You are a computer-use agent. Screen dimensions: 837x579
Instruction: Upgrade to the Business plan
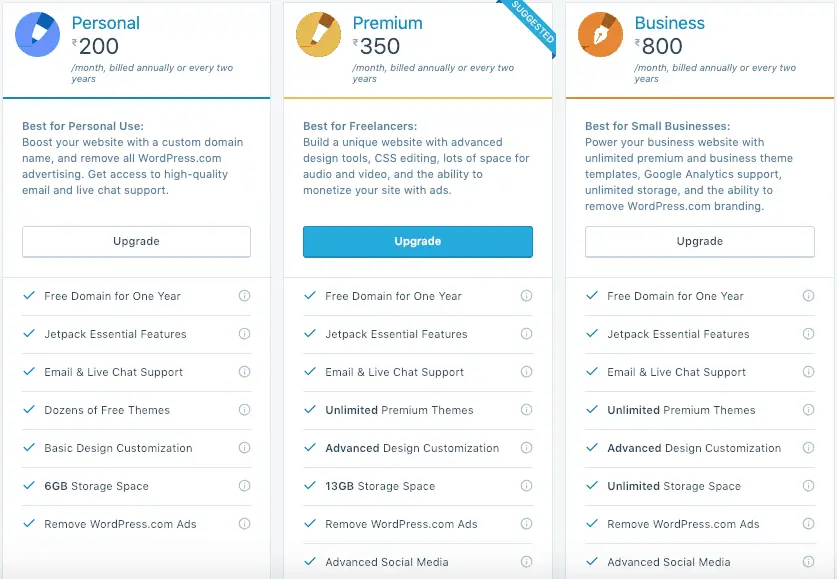tap(700, 241)
